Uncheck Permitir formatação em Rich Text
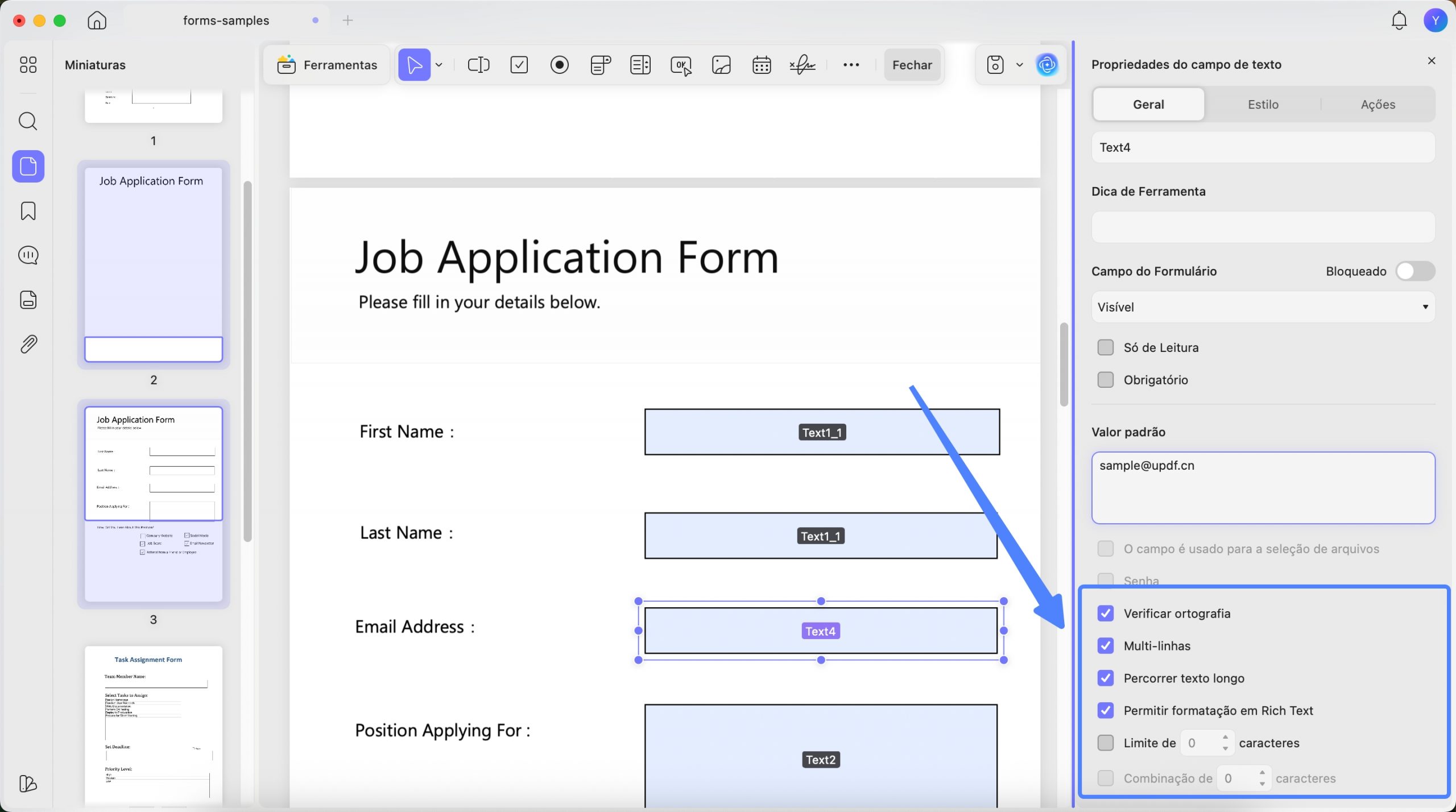The image size is (1456, 812). [x=1105, y=711]
